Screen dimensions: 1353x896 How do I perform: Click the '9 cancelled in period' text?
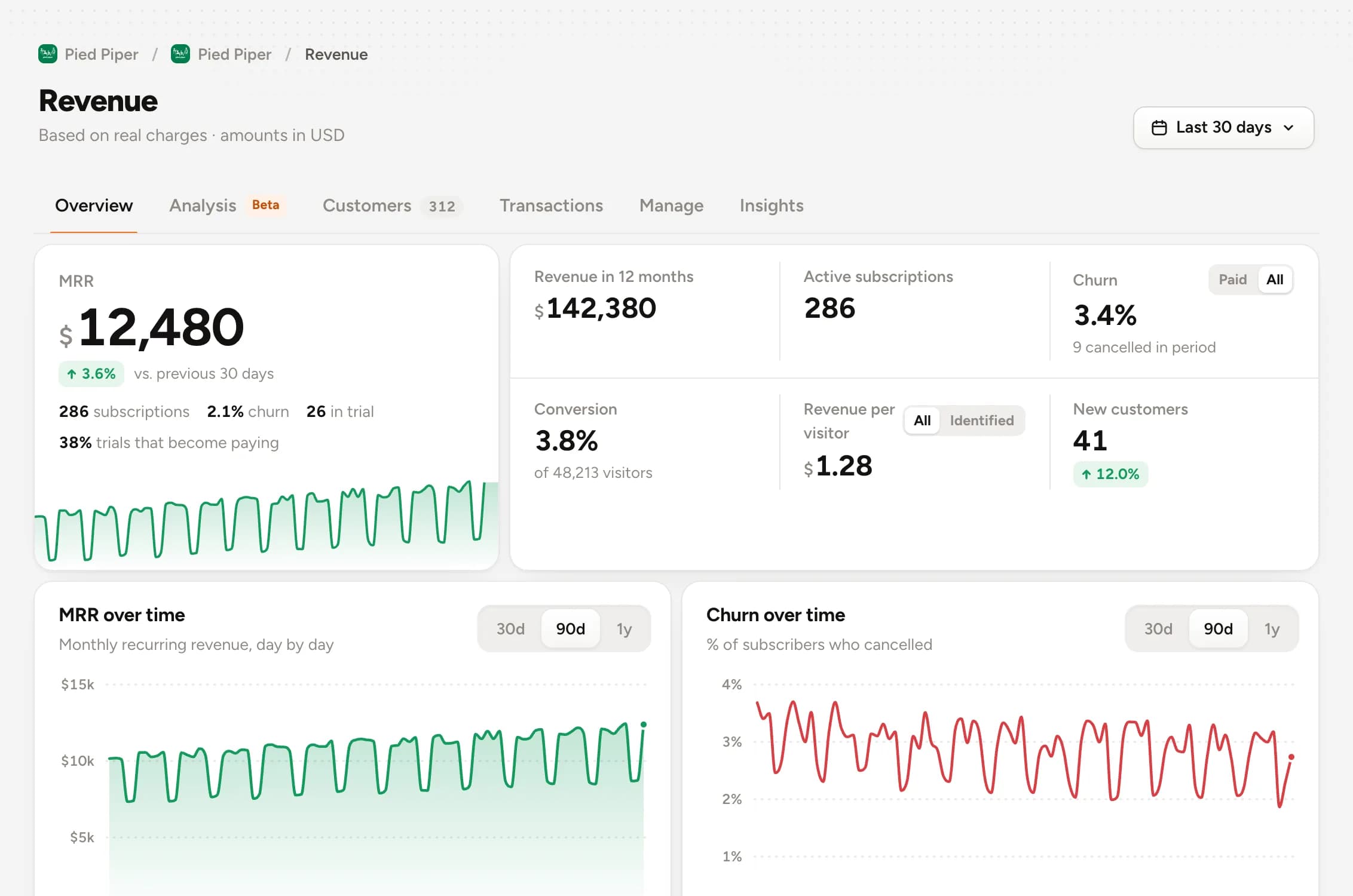1144,347
